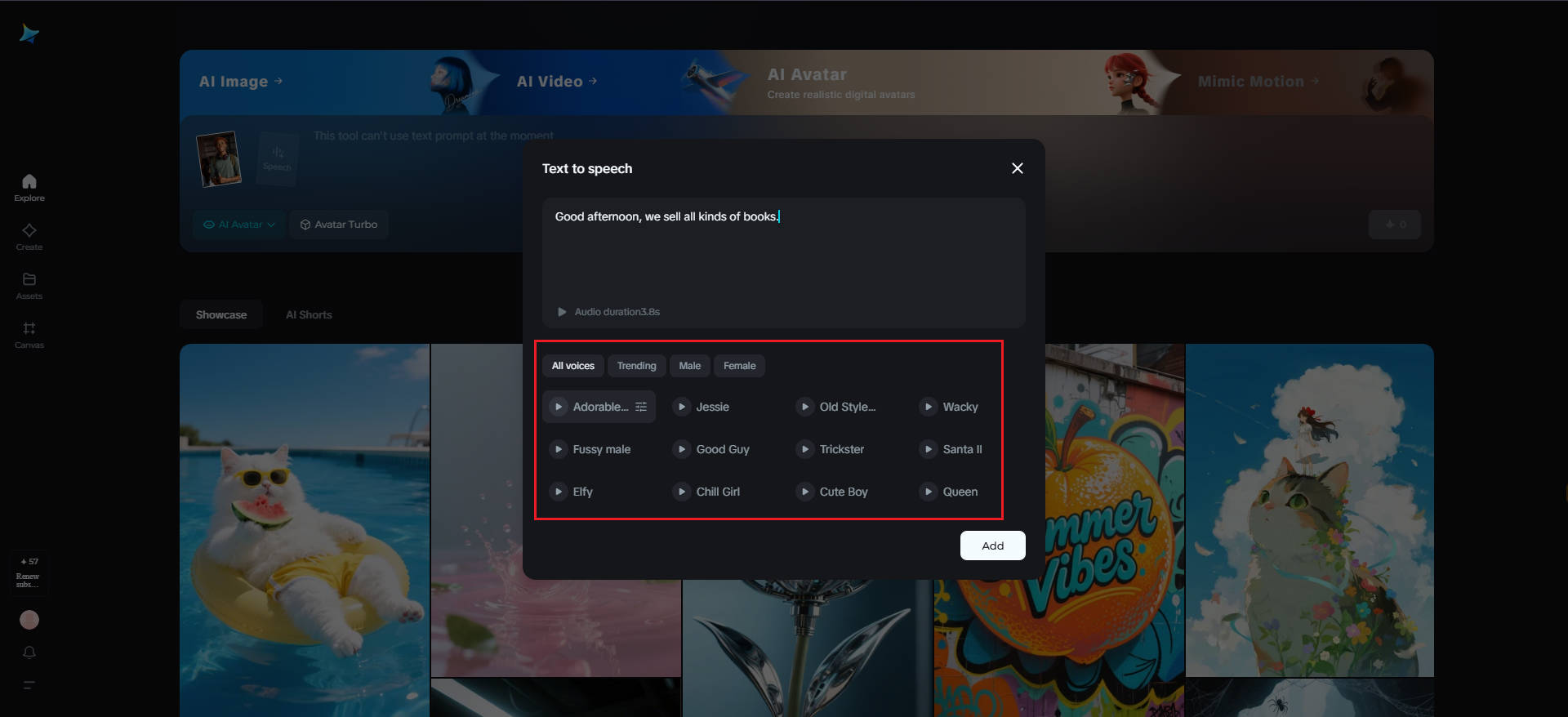Select the Trickster voice name
The height and width of the screenshot is (717, 1568).
842,449
